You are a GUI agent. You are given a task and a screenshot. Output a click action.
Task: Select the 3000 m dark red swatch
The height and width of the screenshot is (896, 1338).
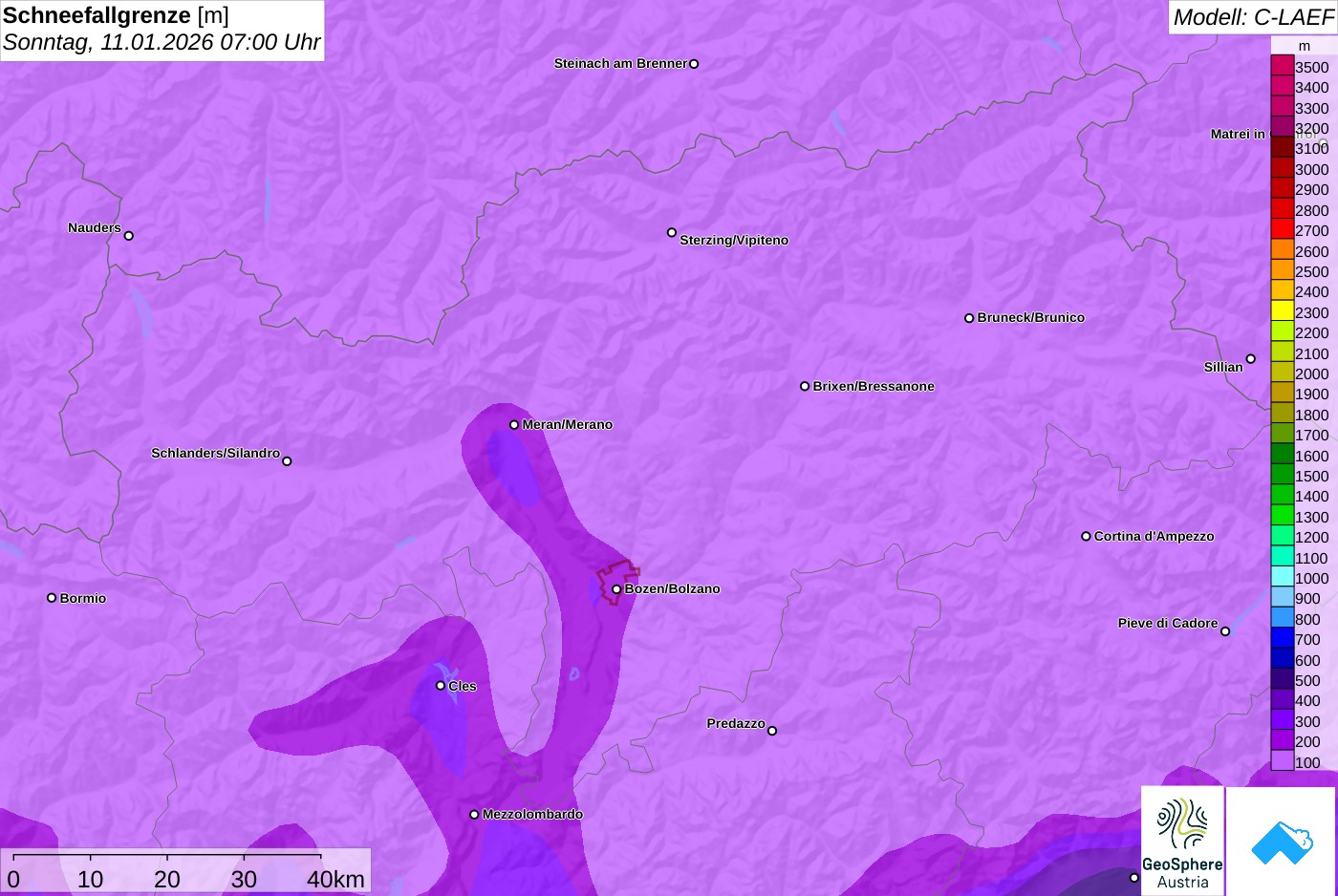[1282, 169]
